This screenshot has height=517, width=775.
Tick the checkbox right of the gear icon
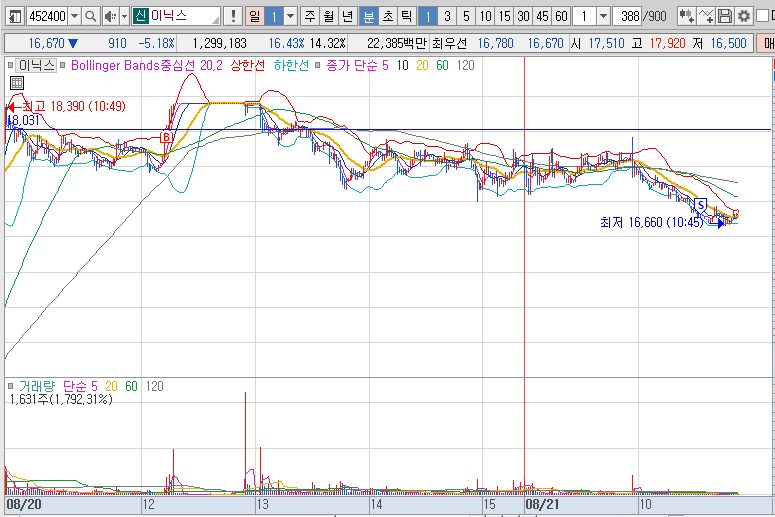(762, 16)
